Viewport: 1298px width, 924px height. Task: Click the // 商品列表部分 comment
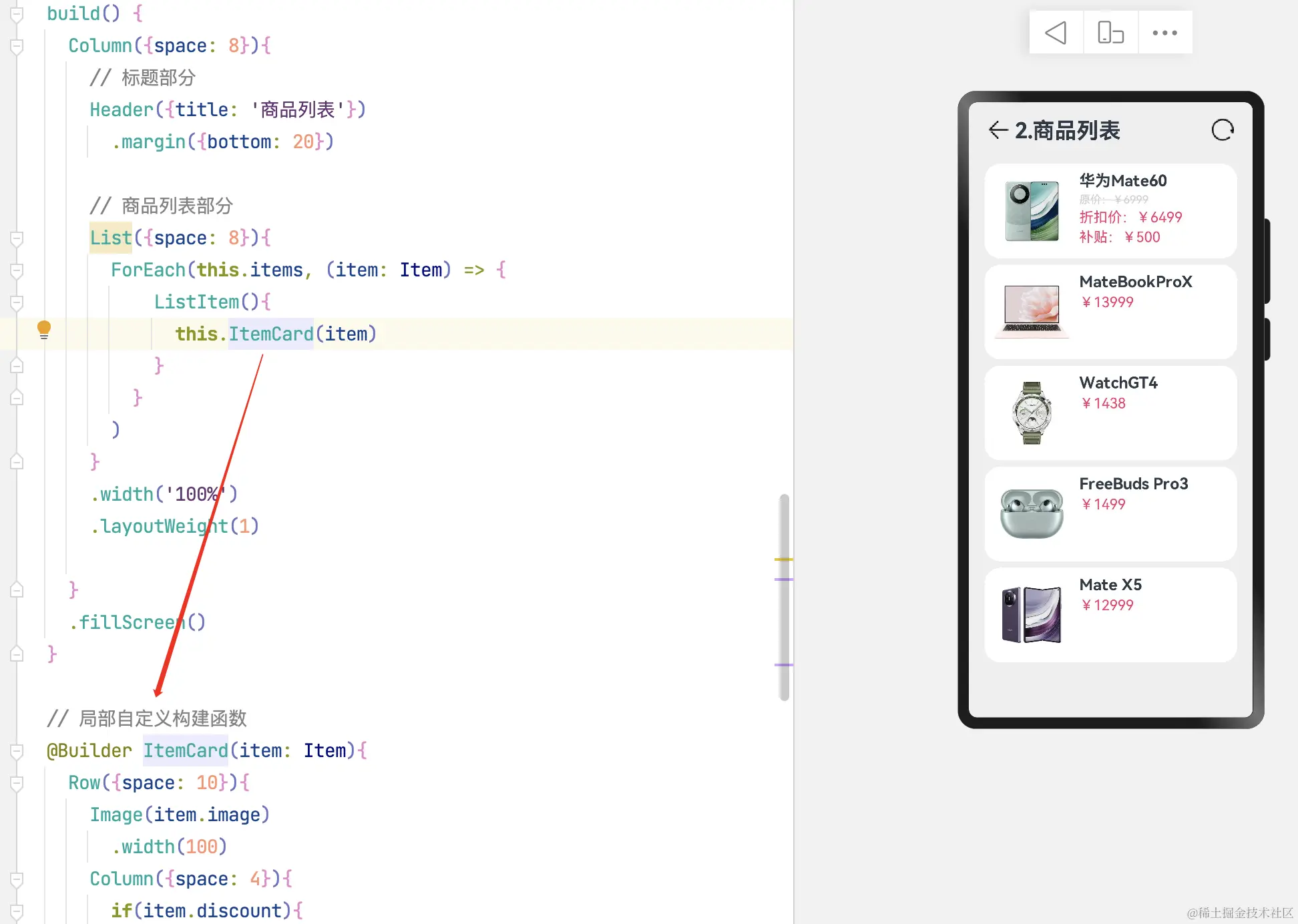tap(161, 206)
